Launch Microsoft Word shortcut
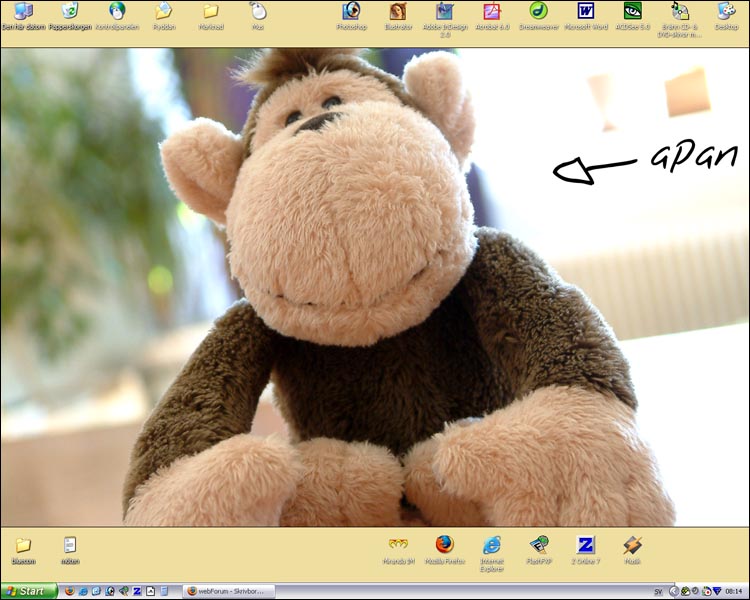The height and width of the screenshot is (600, 750). pyautogui.click(x=586, y=11)
